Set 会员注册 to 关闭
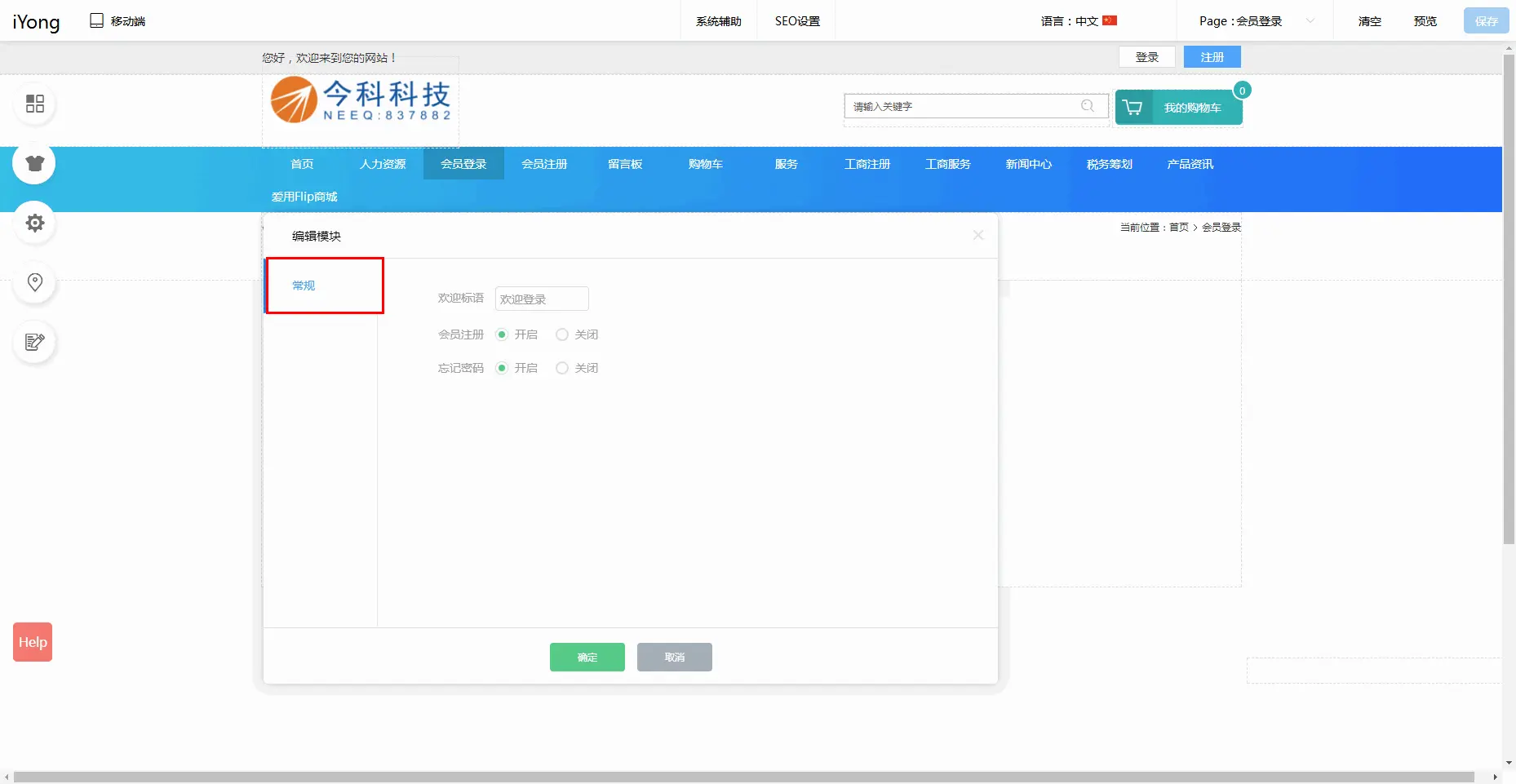 tap(562, 334)
